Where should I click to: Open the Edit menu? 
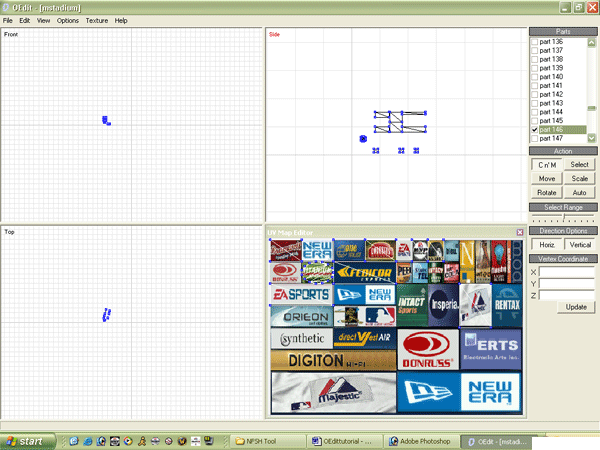click(x=24, y=21)
